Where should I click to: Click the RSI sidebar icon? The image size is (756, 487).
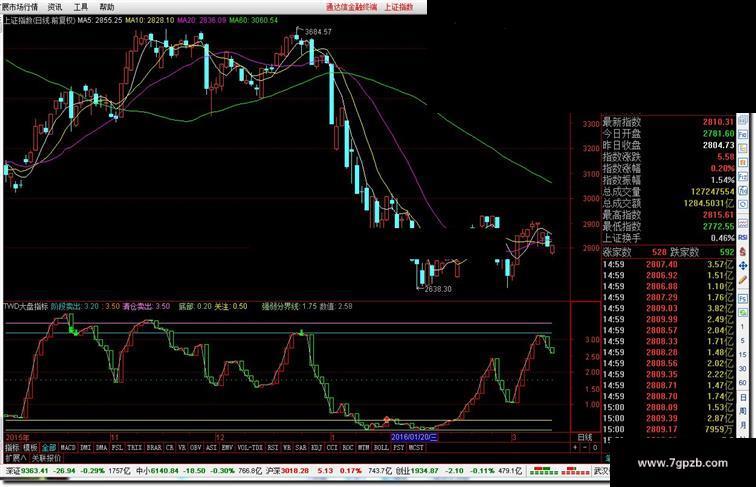click(x=743, y=237)
